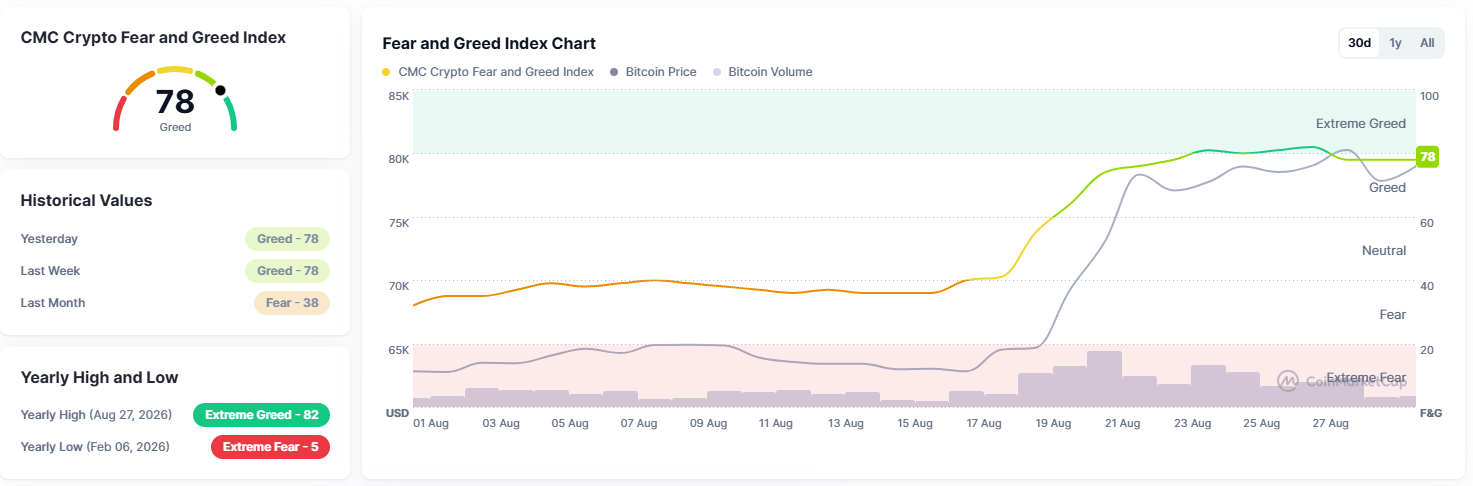1473x486 pixels.
Task: Click the Greed - 78 badge for Yesterday
Action: click(287, 239)
